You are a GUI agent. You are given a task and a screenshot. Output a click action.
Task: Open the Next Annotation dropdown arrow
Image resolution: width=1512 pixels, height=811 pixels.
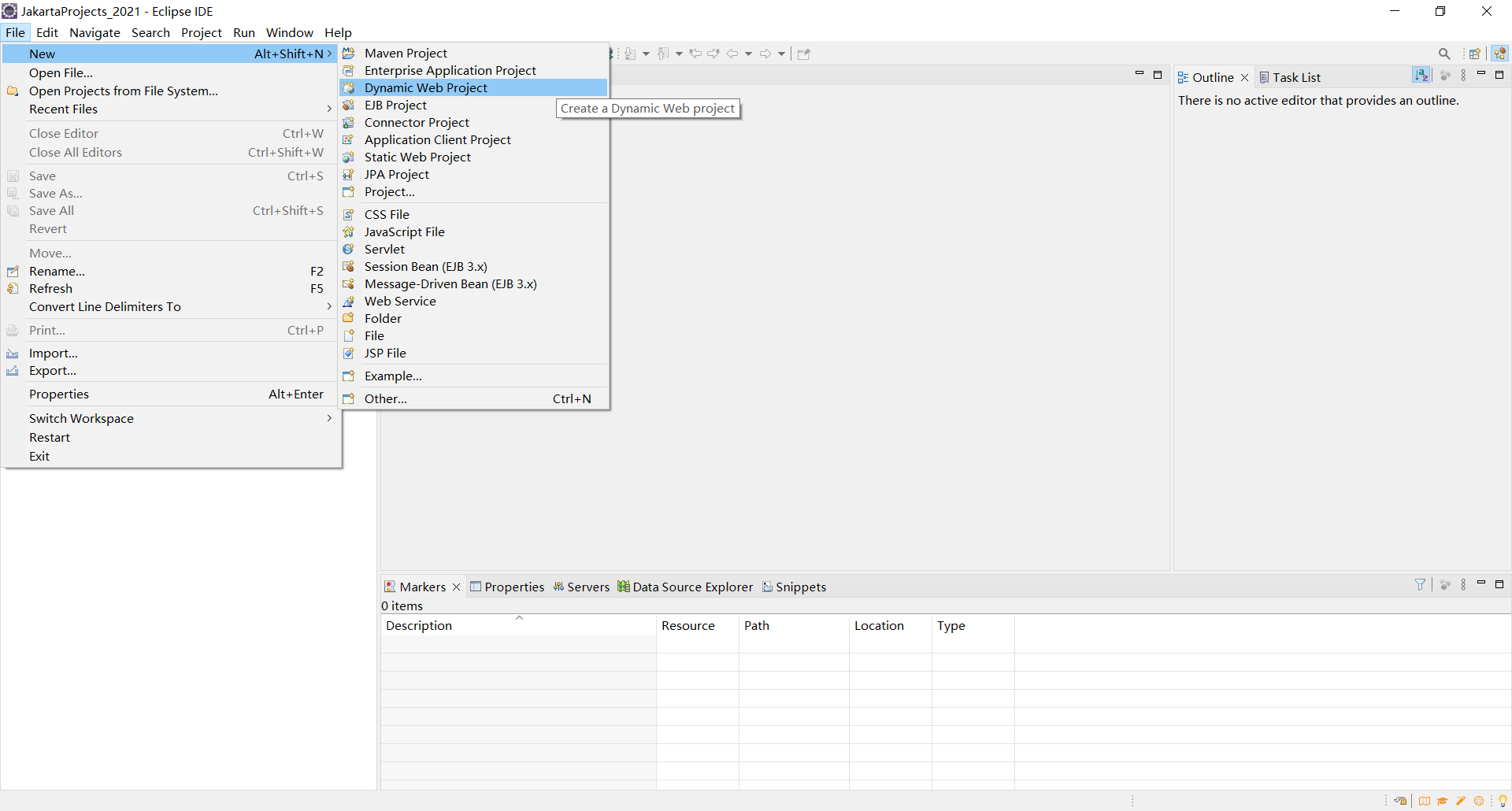[646, 54]
